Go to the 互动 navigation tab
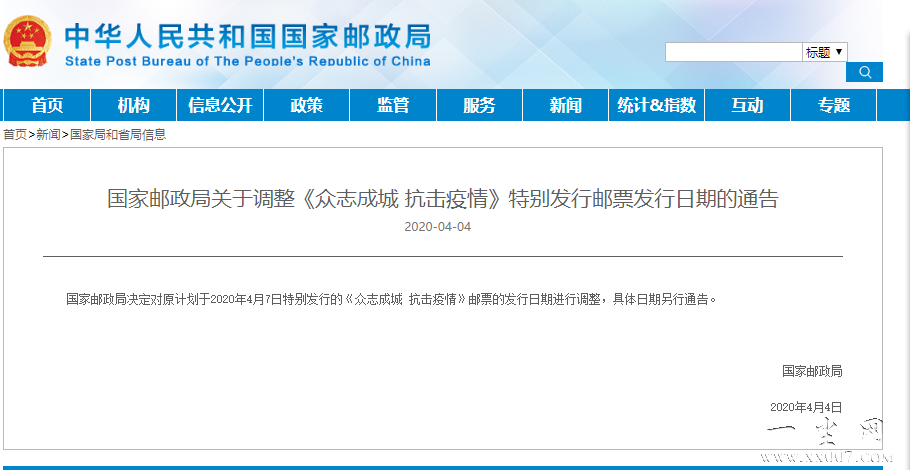The image size is (910, 470). pos(748,105)
